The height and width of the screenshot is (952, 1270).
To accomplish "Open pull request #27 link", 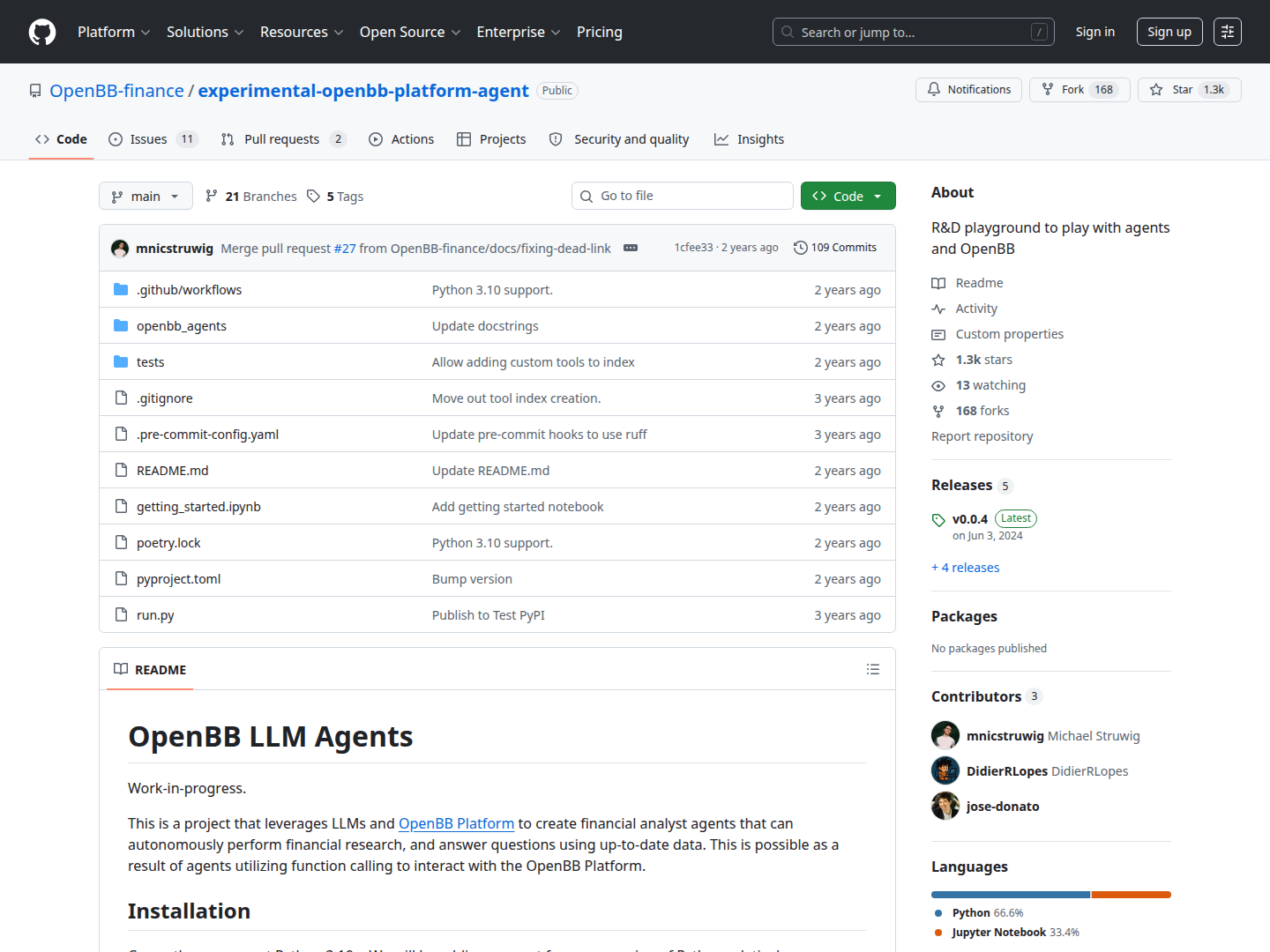I will pos(345,249).
